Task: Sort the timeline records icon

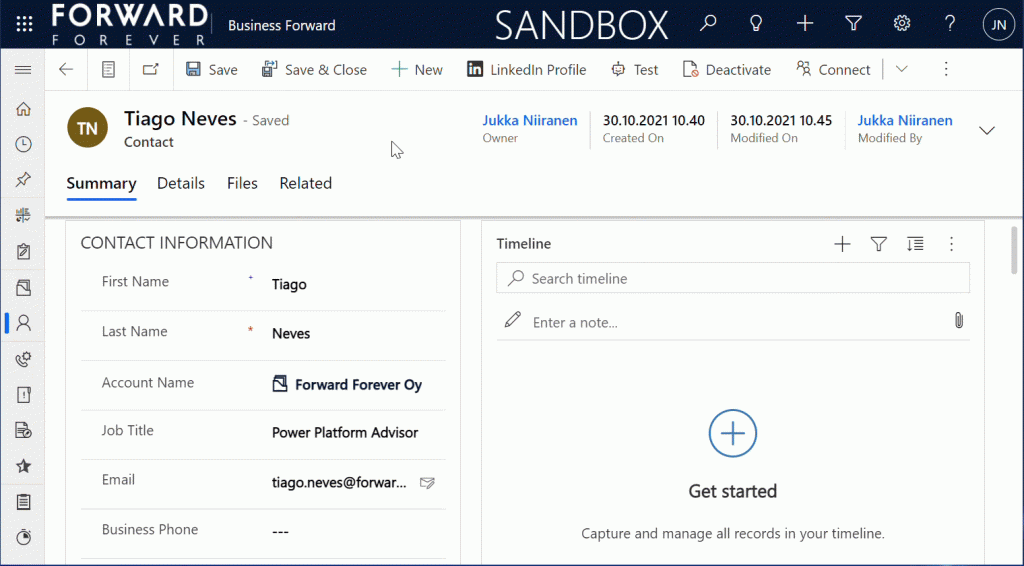Action: coord(915,244)
